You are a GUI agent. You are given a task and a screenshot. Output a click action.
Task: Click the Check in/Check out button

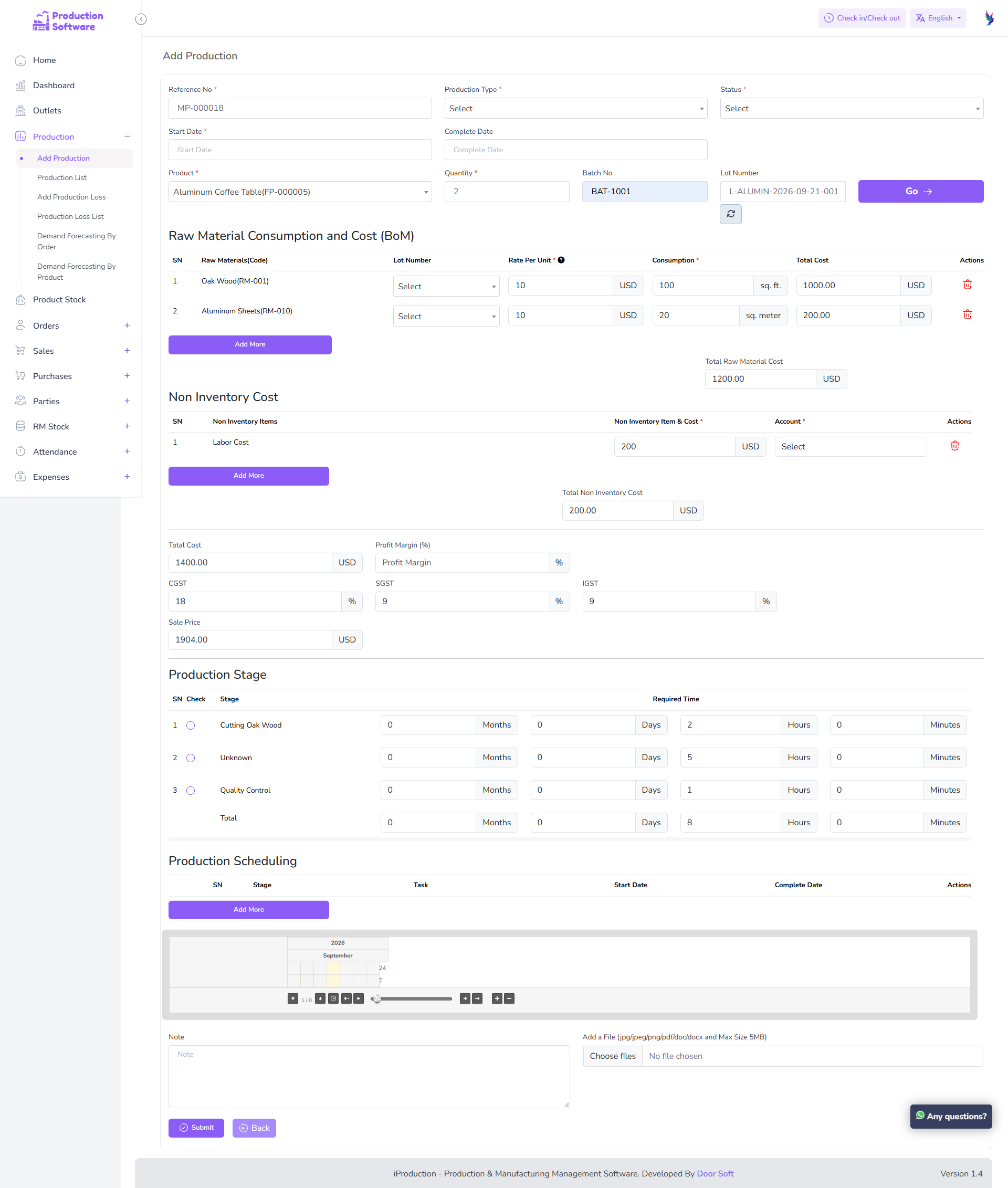(862, 18)
